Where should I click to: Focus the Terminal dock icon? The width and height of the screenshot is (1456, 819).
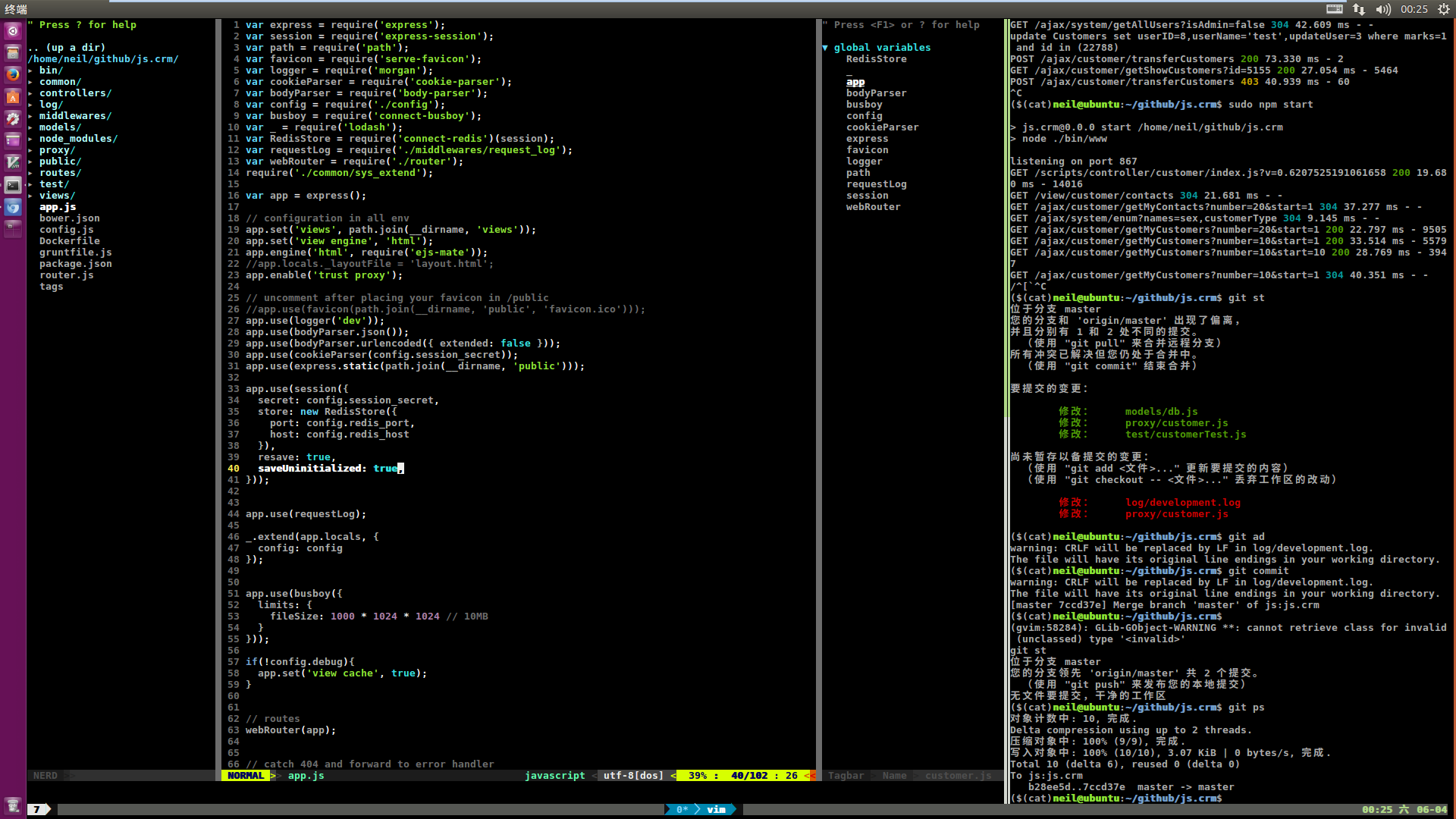coord(13,184)
